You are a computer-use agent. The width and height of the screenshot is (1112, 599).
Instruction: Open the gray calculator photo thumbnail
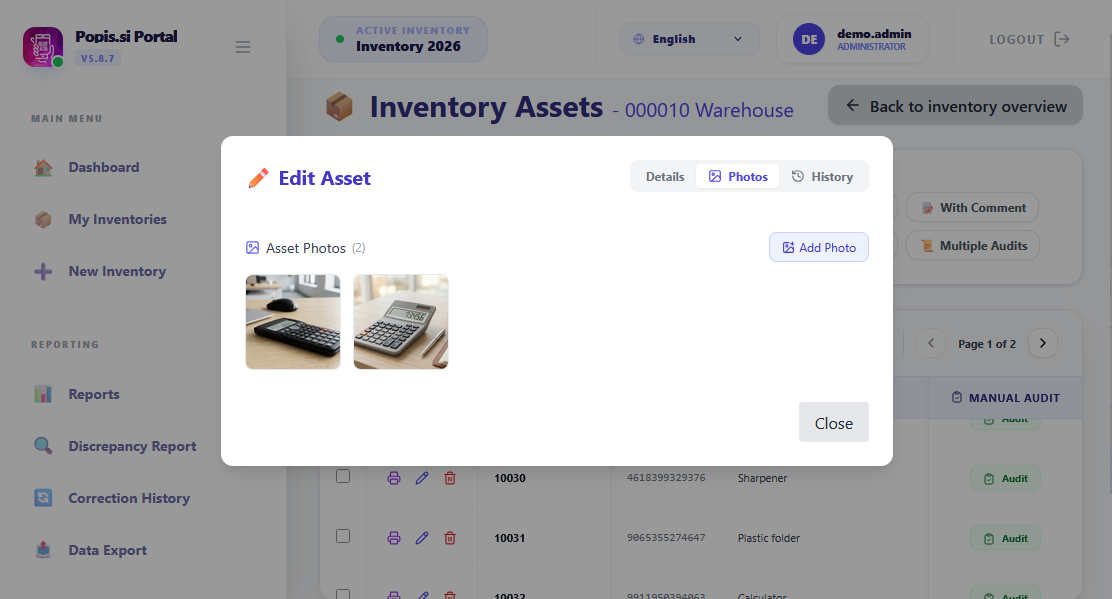[x=401, y=322]
